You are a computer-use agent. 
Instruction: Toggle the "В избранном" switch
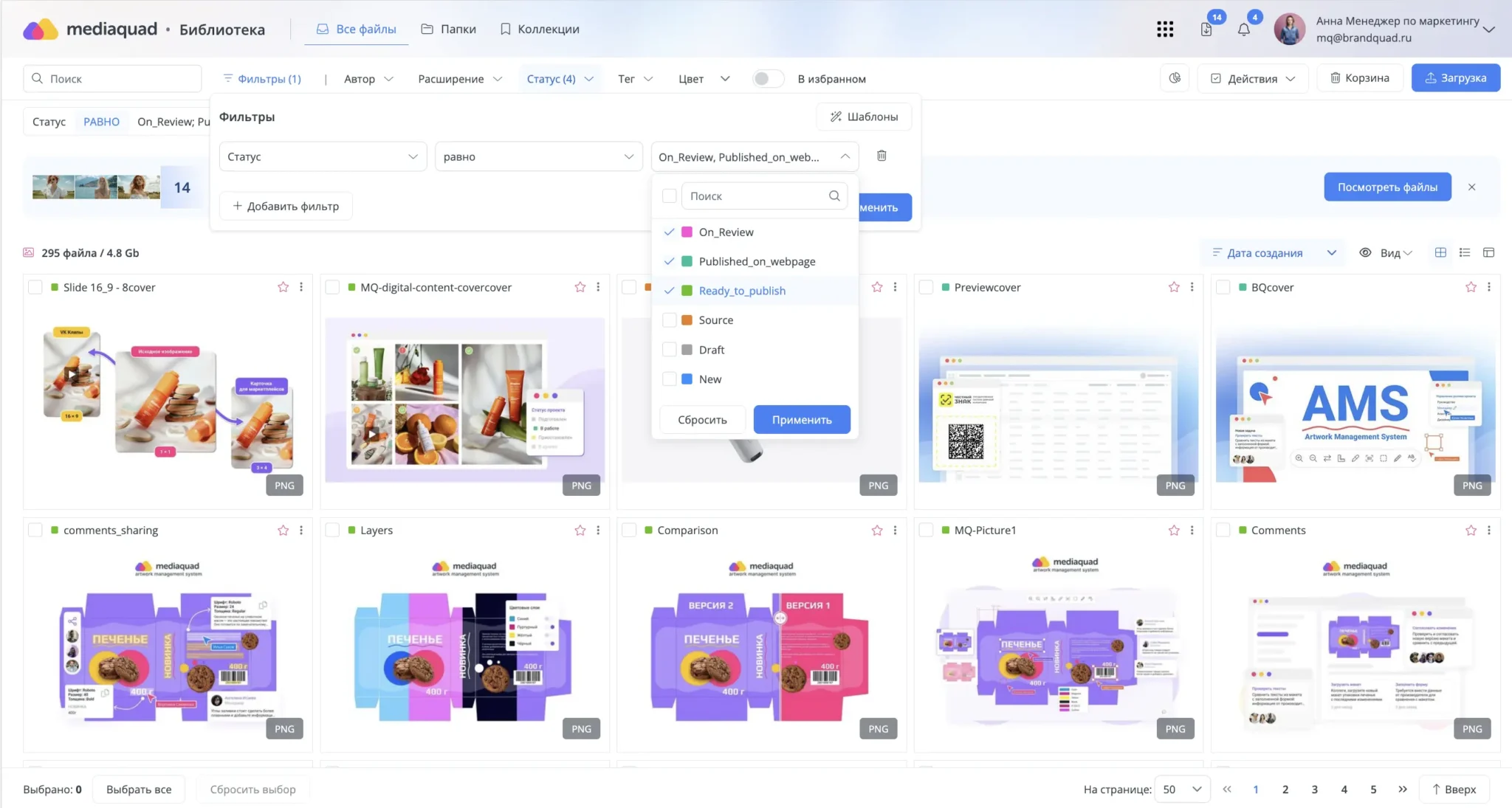click(x=768, y=79)
